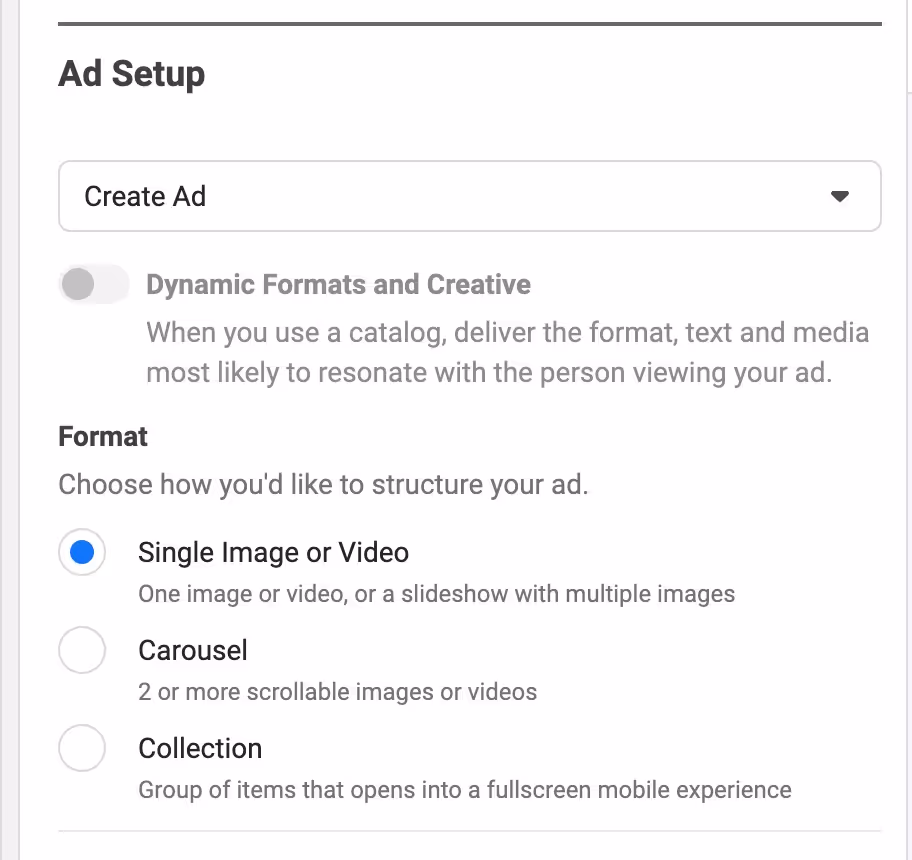Click the Dynamic Formats and Creative label
The width and height of the screenshot is (912, 860).
pos(339,284)
